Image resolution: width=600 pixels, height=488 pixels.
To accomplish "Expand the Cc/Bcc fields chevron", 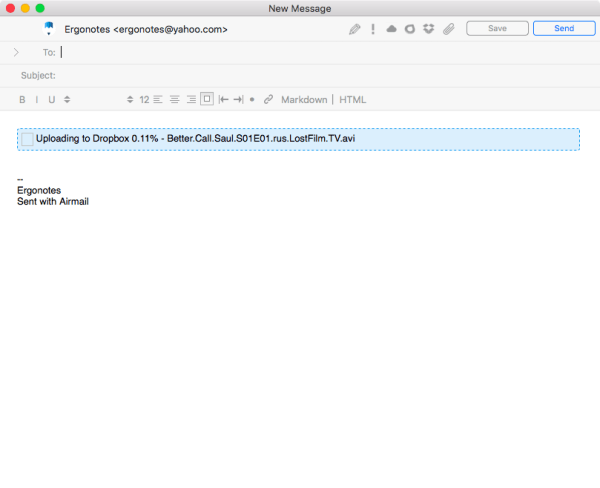I will point(16,52).
